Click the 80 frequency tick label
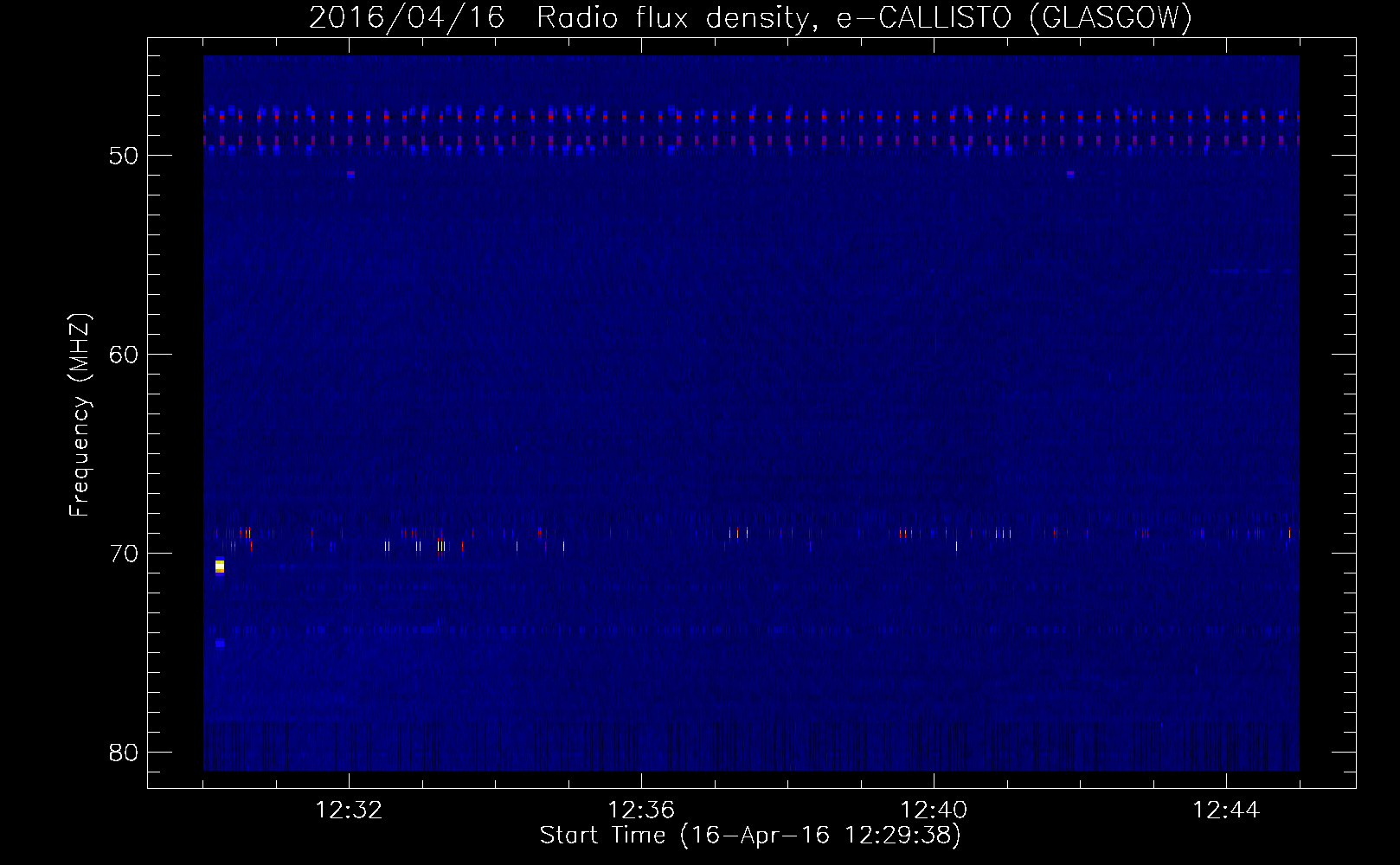The width and height of the screenshot is (1400, 865). click(x=124, y=753)
